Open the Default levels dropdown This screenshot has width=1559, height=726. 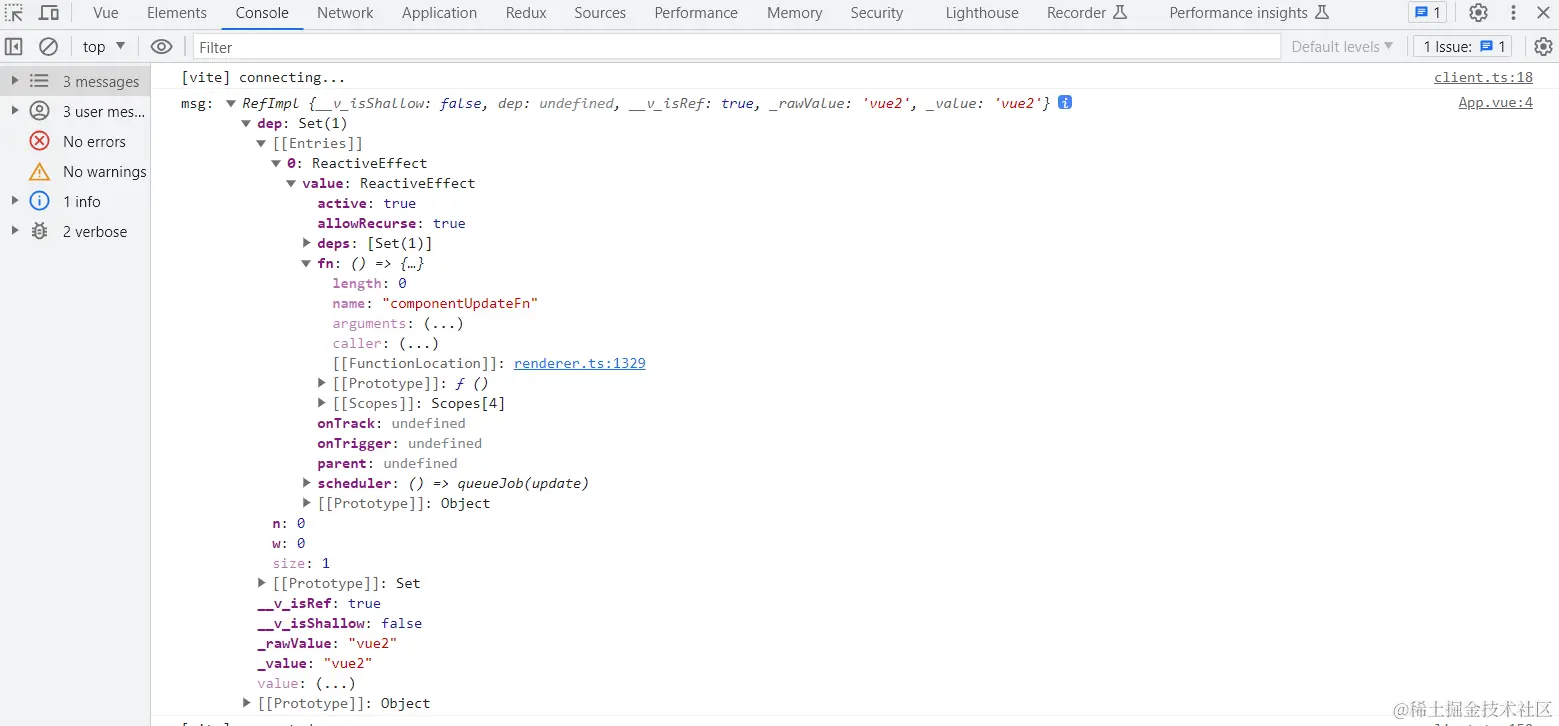point(1342,47)
